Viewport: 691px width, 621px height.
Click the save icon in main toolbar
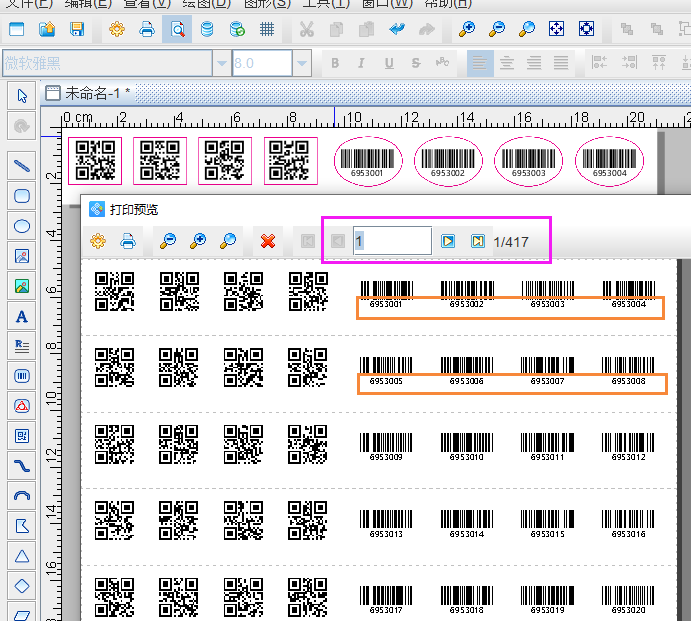pos(76,29)
